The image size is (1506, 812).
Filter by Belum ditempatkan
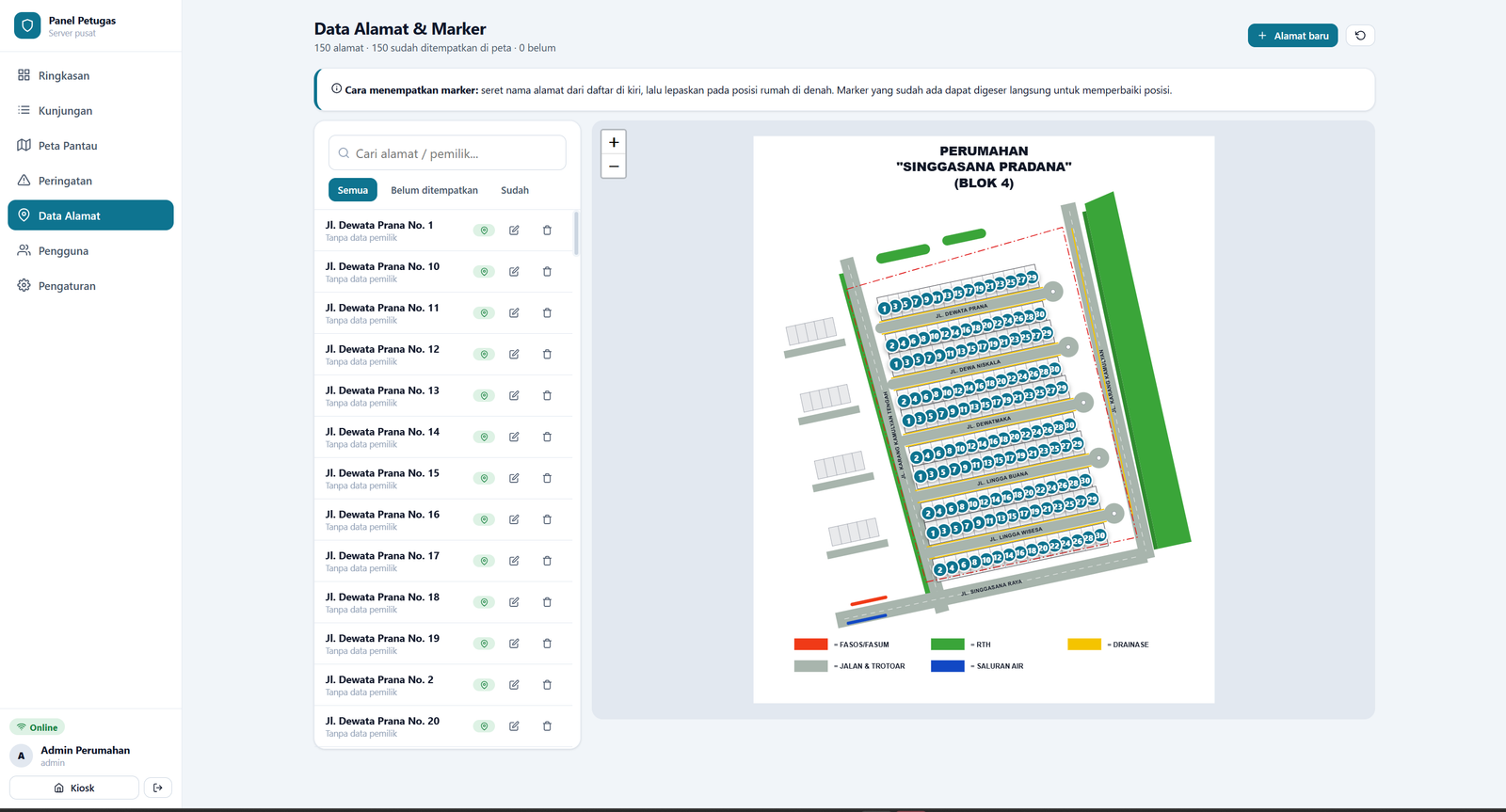[x=434, y=190]
